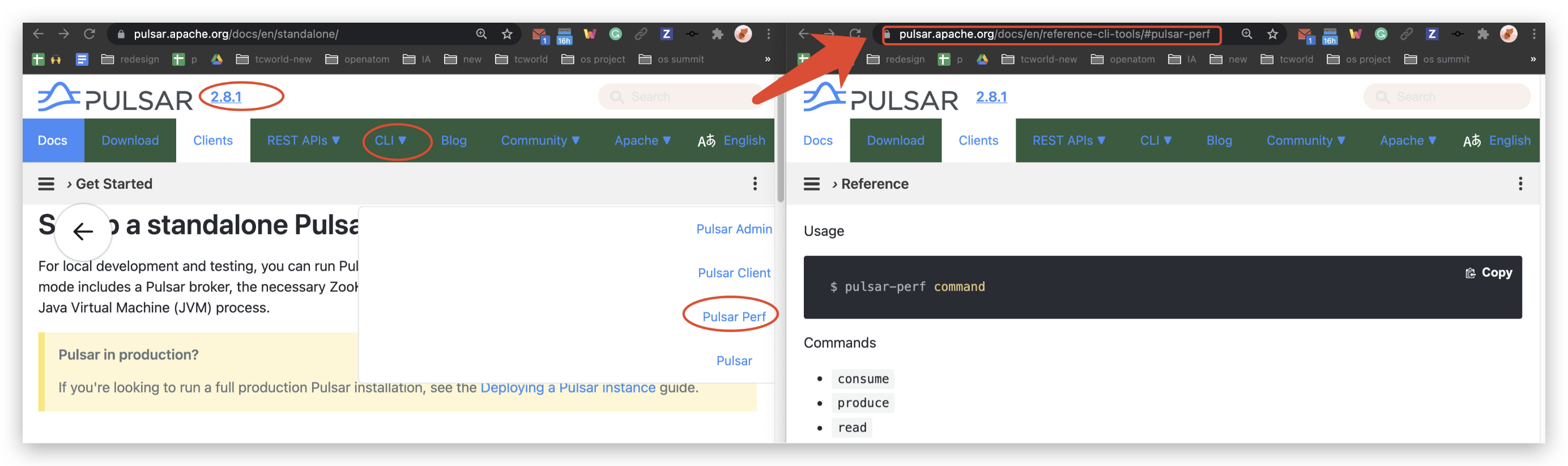Viewport: 1568px width, 466px height.
Task: Expand the REST APIs dropdown in left window
Action: tap(304, 141)
